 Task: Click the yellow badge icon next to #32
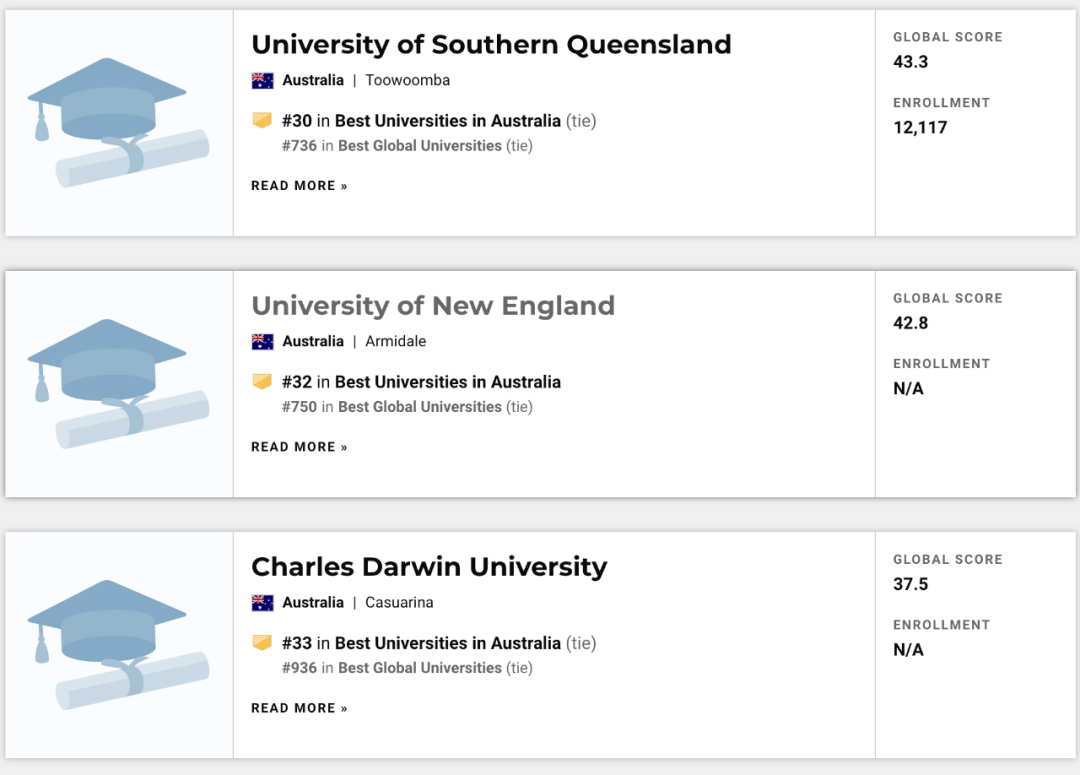pos(262,382)
